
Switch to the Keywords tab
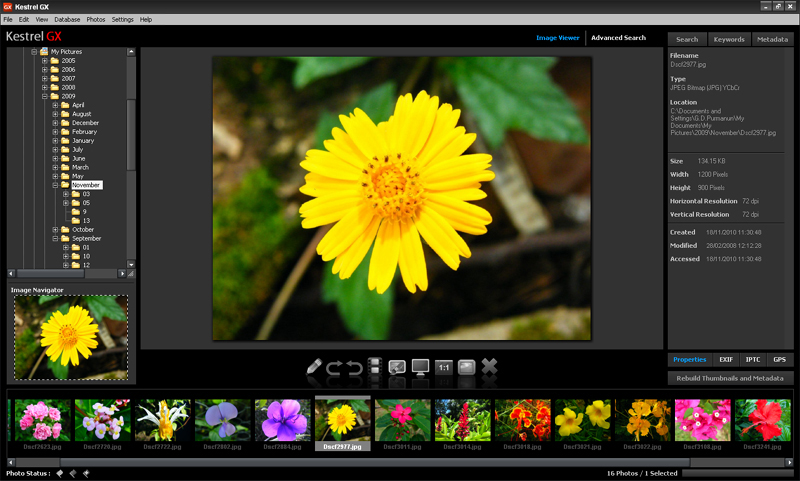(x=728, y=39)
